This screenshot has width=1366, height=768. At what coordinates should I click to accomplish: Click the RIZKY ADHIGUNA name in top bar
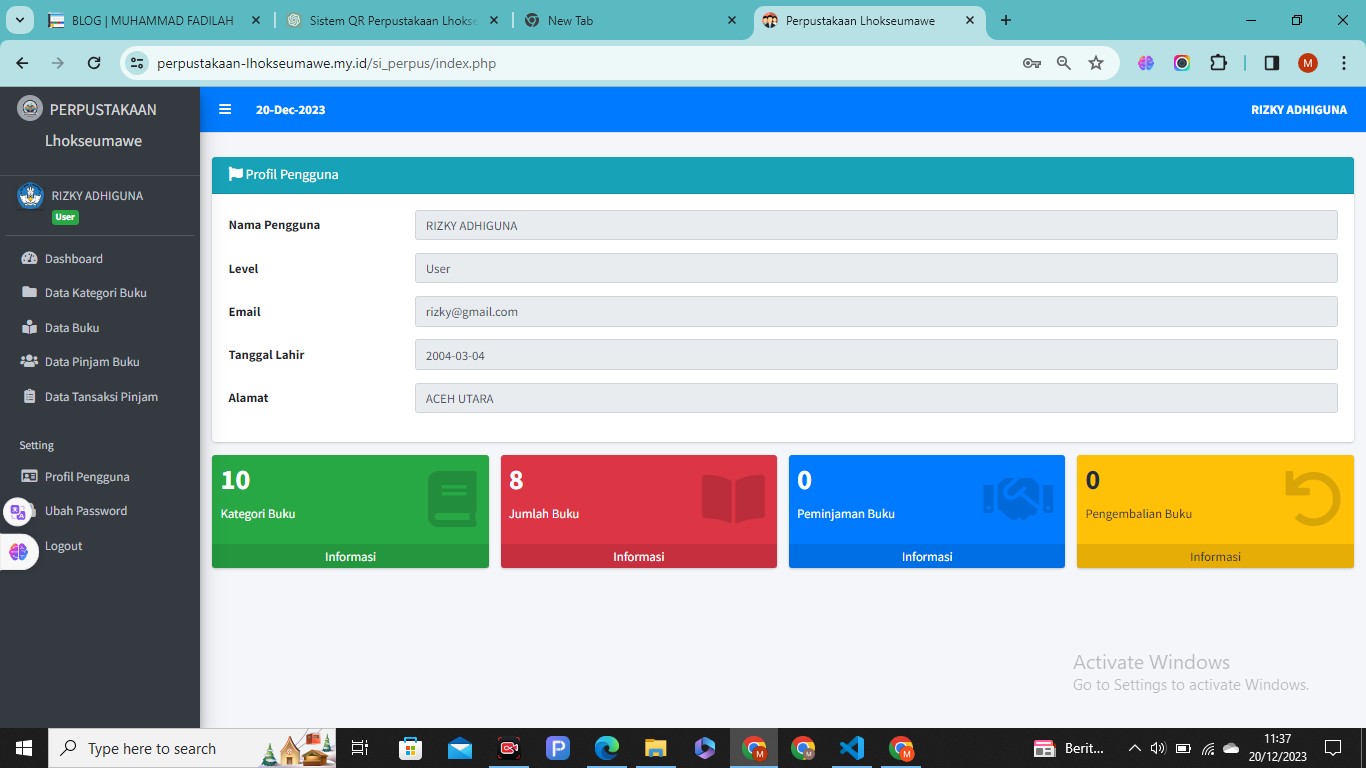point(1298,110)
